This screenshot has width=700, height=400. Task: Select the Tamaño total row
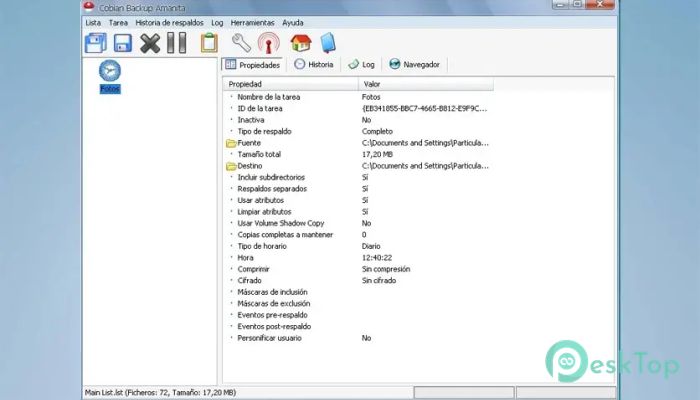[x=358, y=154]
